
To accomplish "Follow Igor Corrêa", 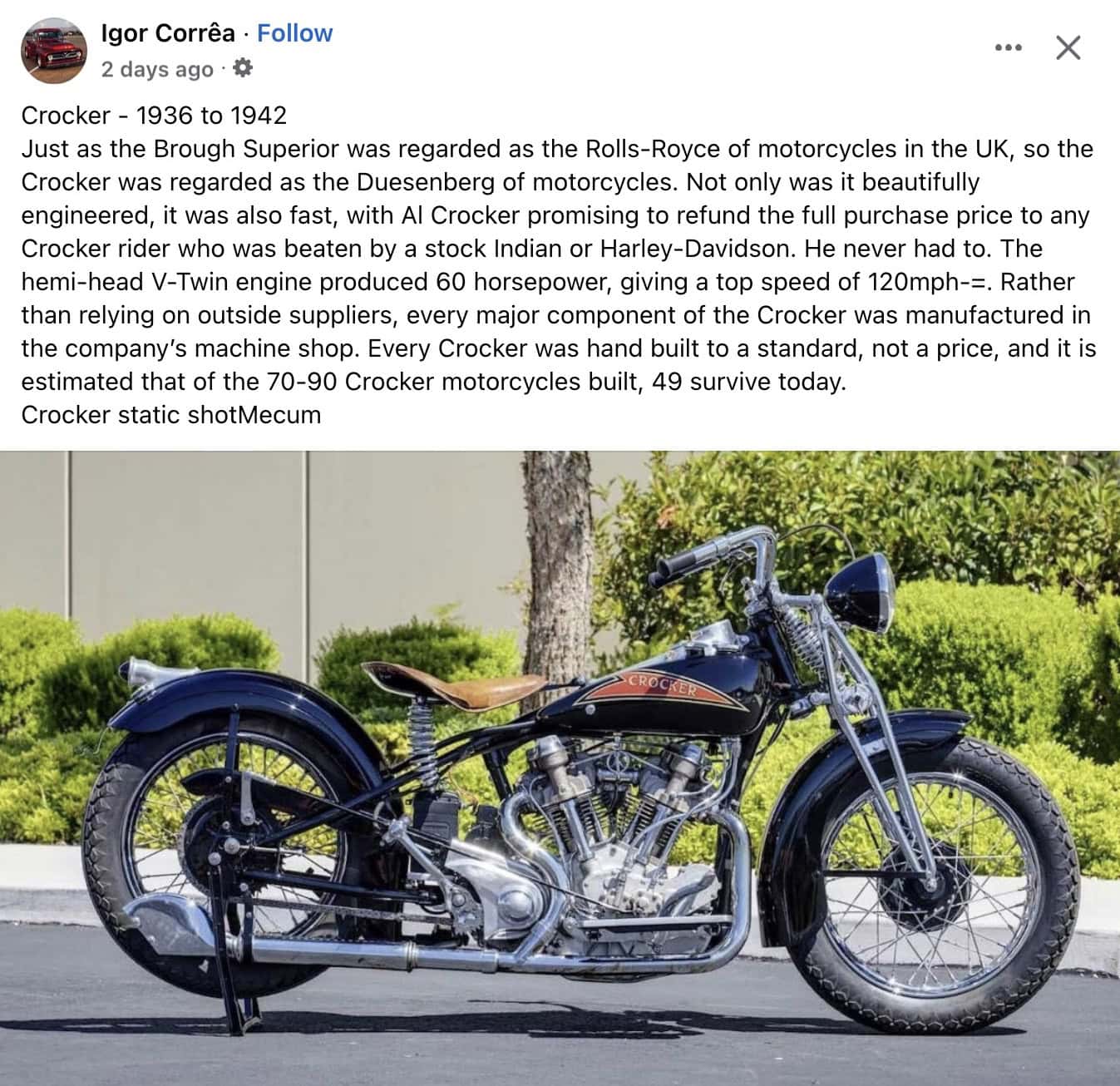I will [294, 33].
